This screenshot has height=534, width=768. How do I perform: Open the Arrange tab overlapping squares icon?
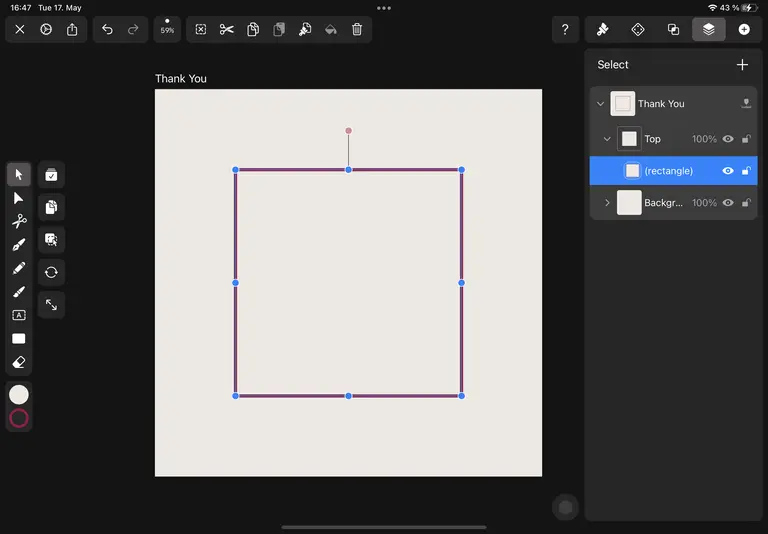coord(673,29)
